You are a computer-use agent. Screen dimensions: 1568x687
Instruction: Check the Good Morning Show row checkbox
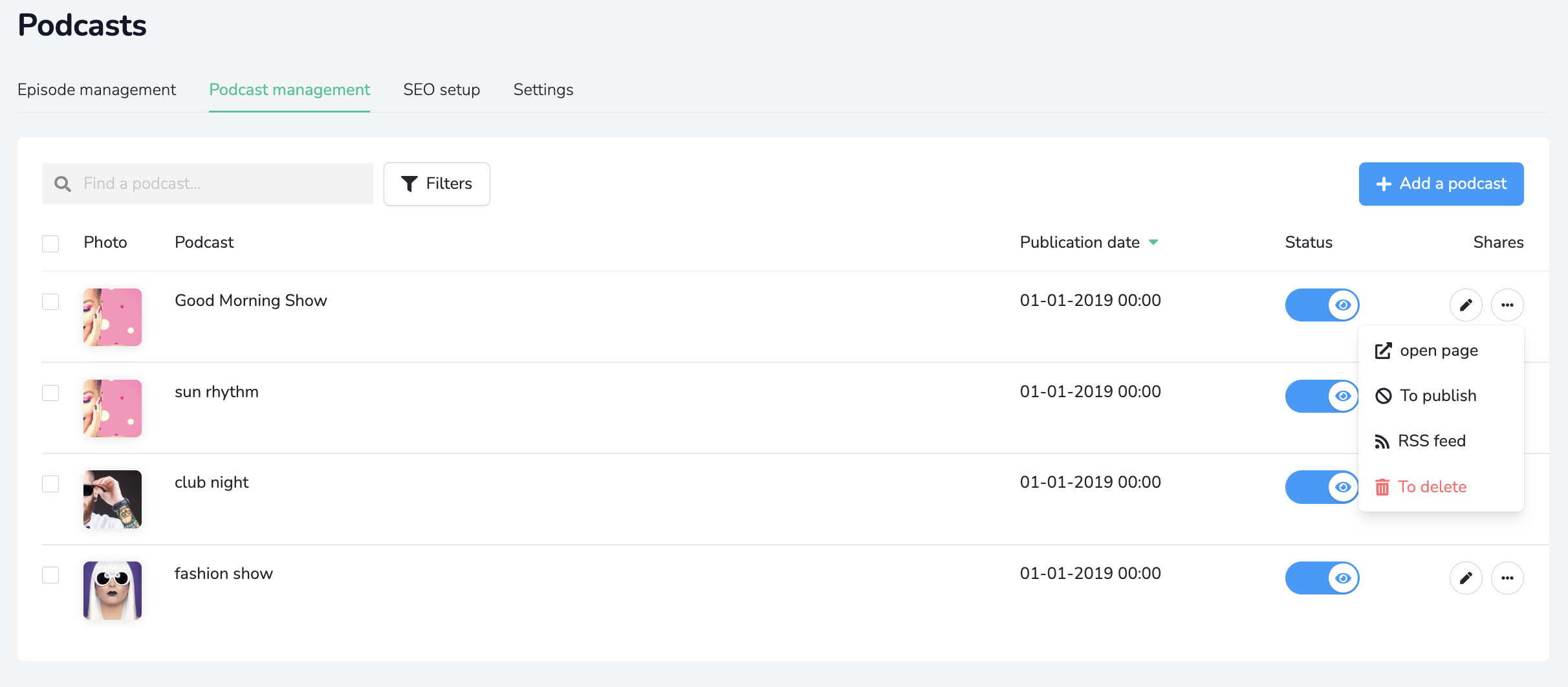click(50, 301)
